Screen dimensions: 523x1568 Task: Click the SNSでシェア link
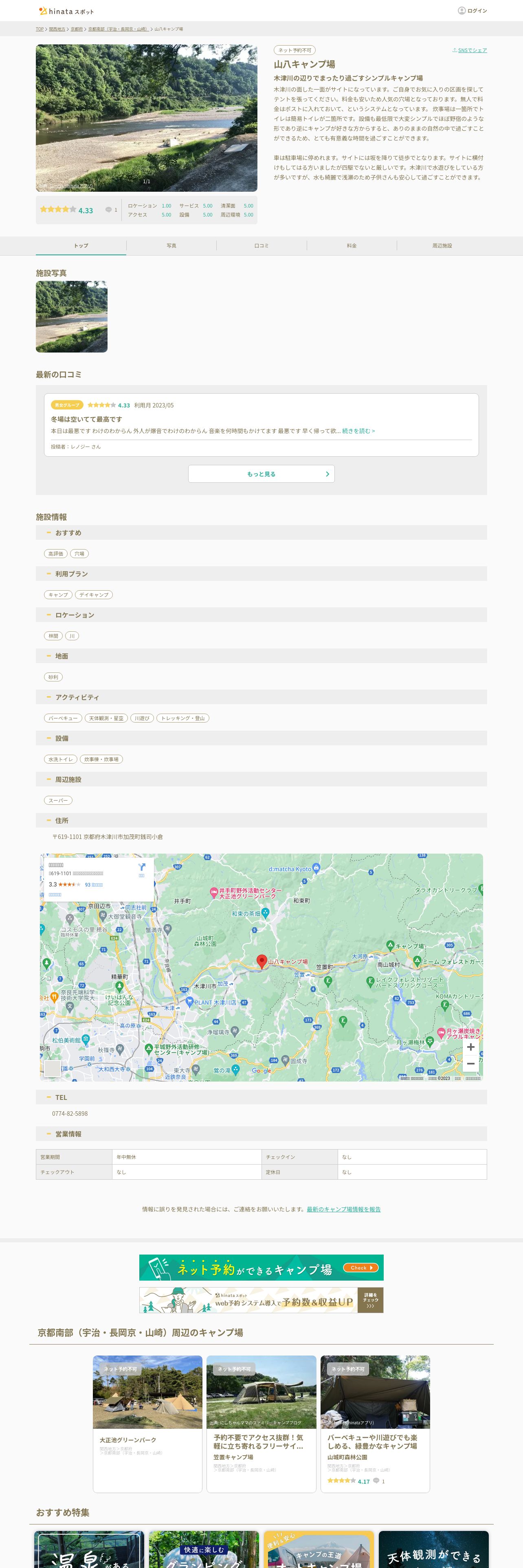click(x=472, y=50)
